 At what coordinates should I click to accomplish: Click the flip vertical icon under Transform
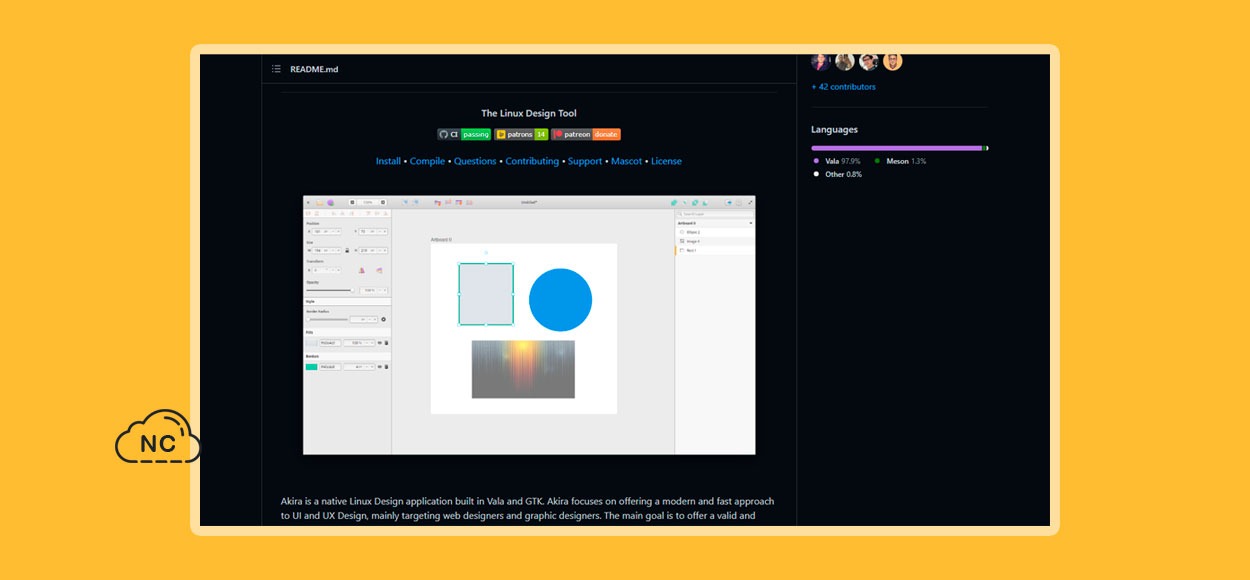click(x=379, y=270)
